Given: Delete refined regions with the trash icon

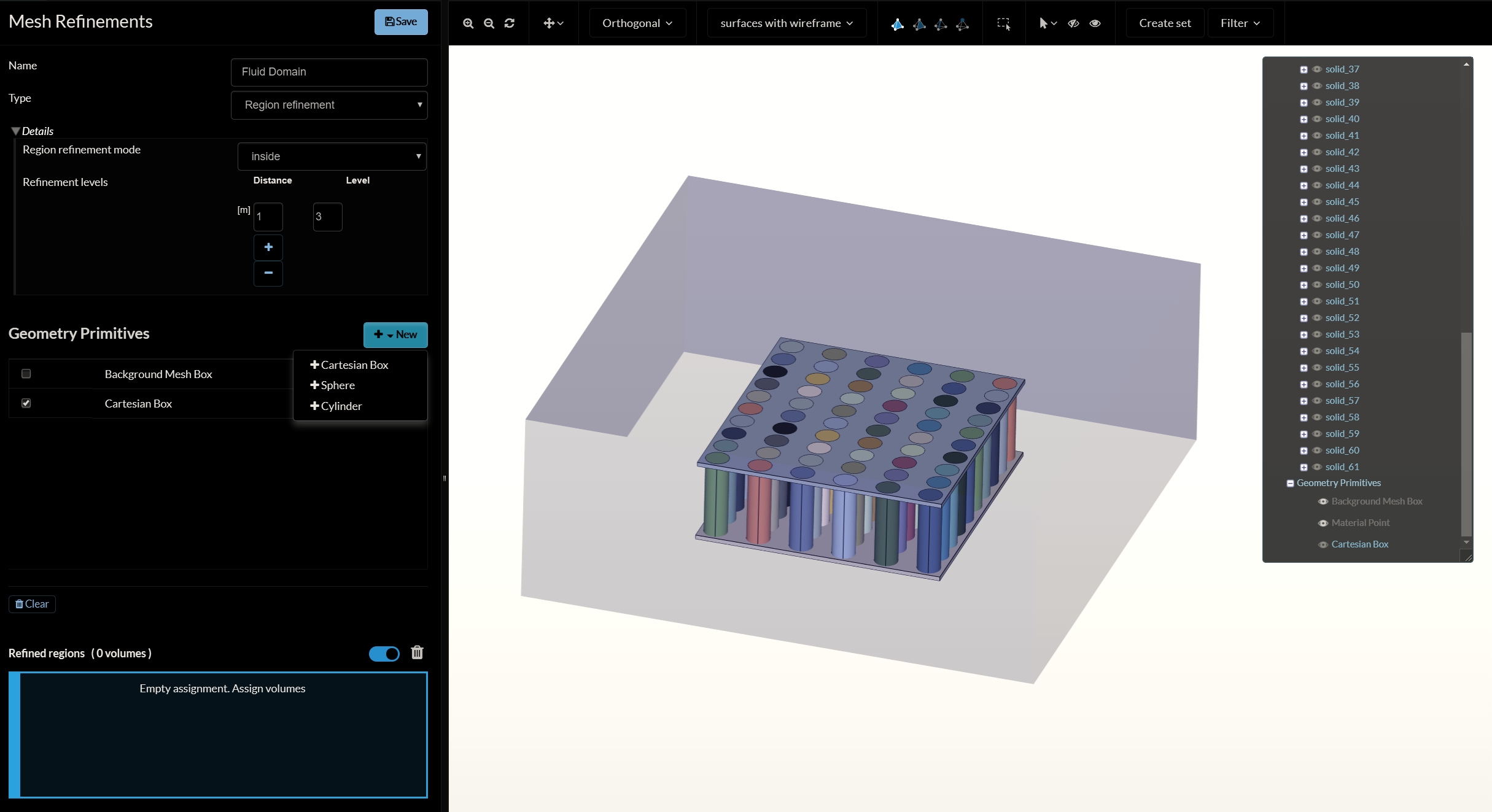Looking at the screenshot, I should 417,652.
